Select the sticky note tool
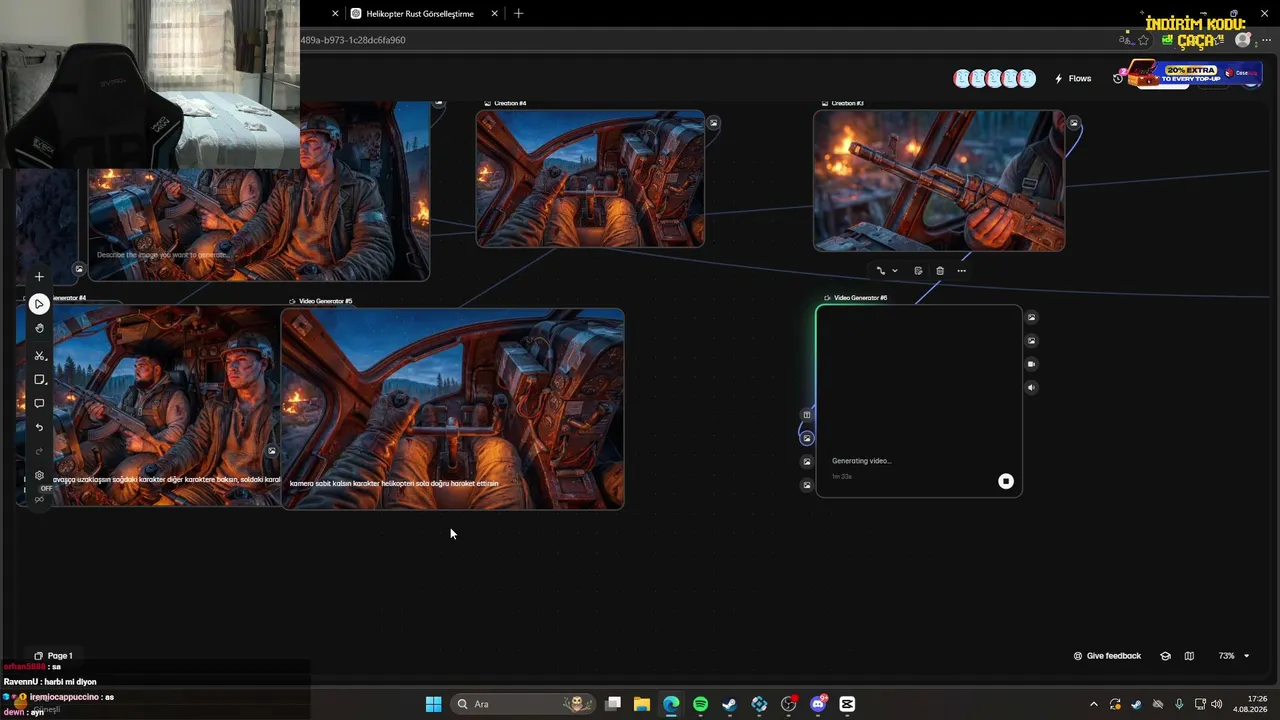This screenshot has height=720, width=1280. [39, 380]
